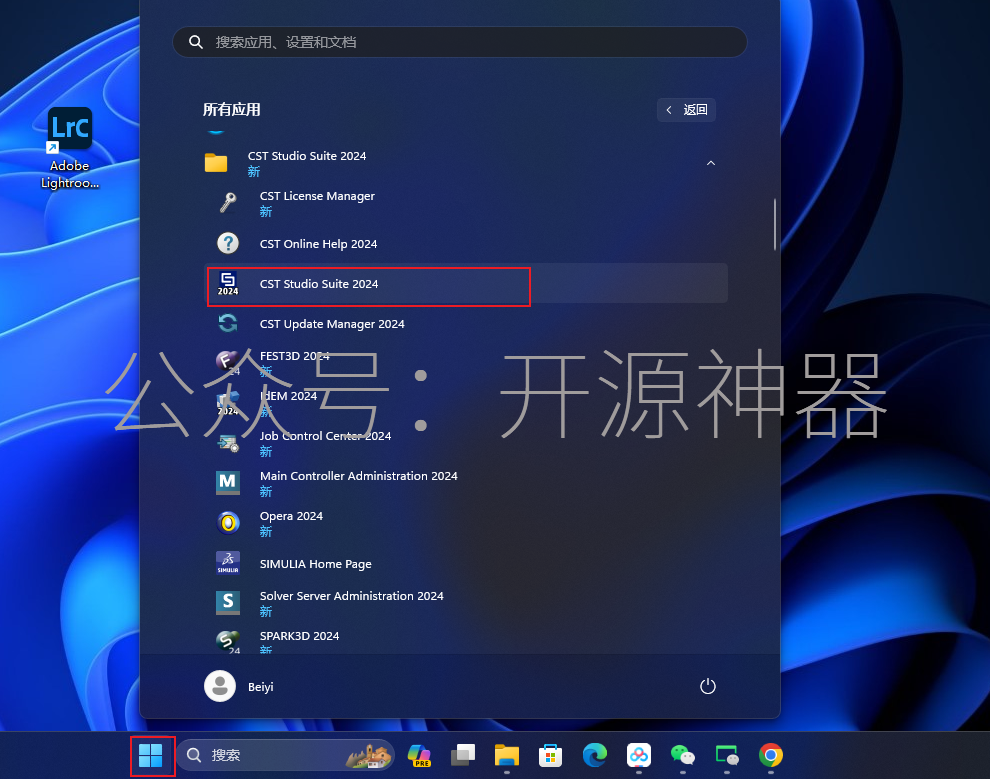This screenshot has width=990, height=779.
Task: Open the IdEM 2024 app icon
Action: (x=228, y=403)
